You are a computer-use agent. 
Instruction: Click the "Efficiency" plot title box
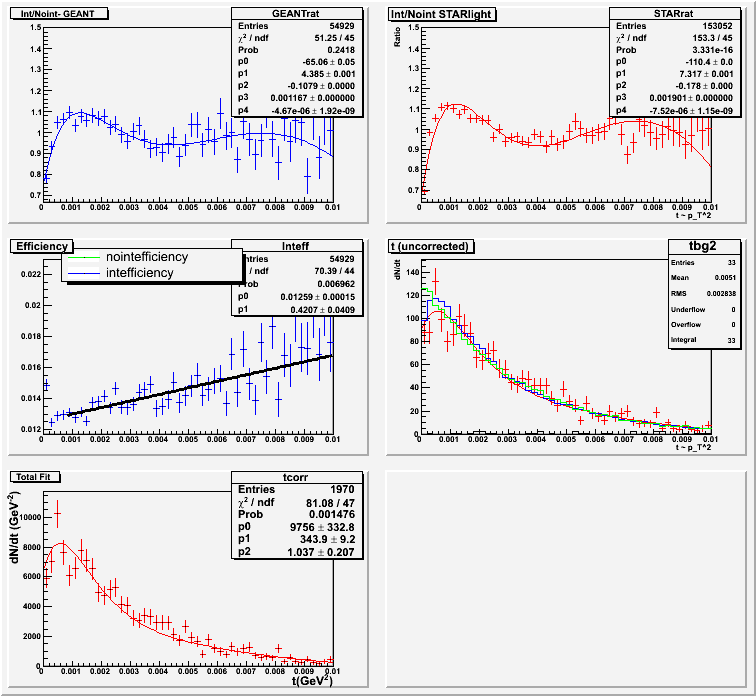(40, 246)
